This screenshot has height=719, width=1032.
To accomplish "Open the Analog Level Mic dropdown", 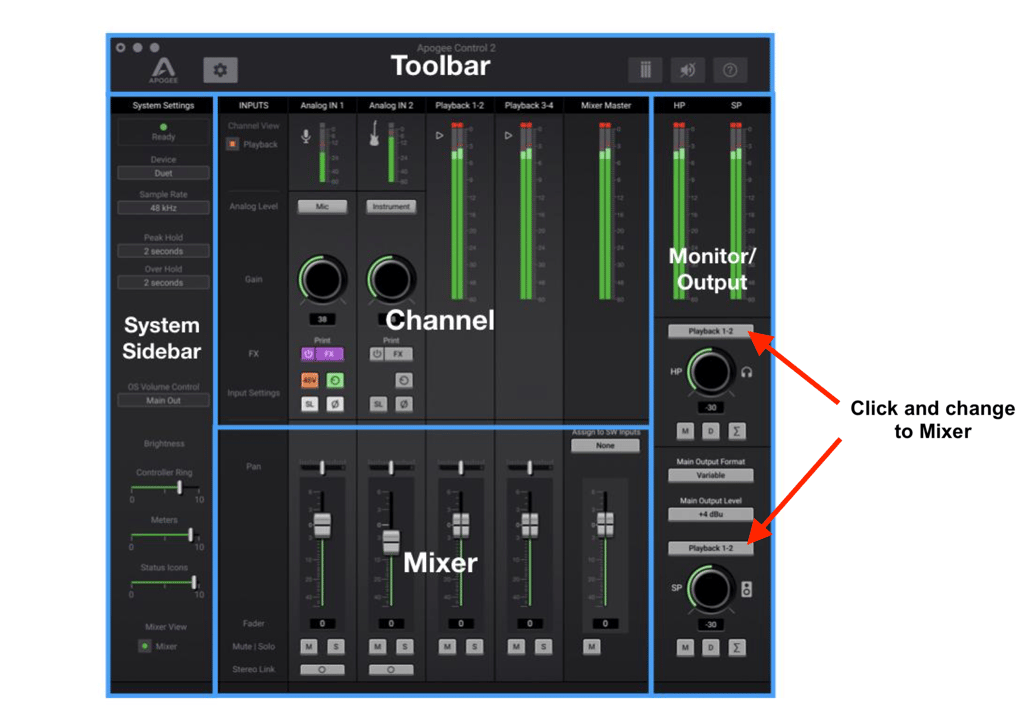I will coord(322,207).
